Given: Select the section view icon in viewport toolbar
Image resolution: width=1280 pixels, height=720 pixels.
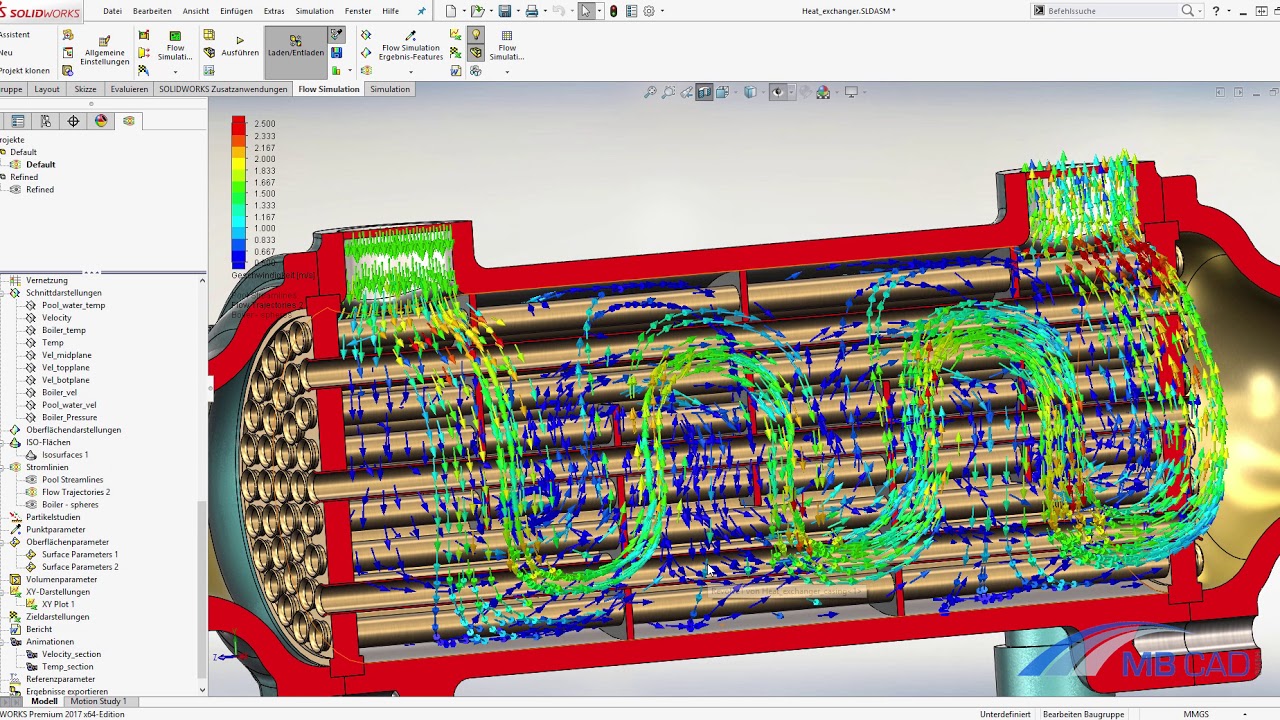Looking at the screenshot, I should (704, 92).
